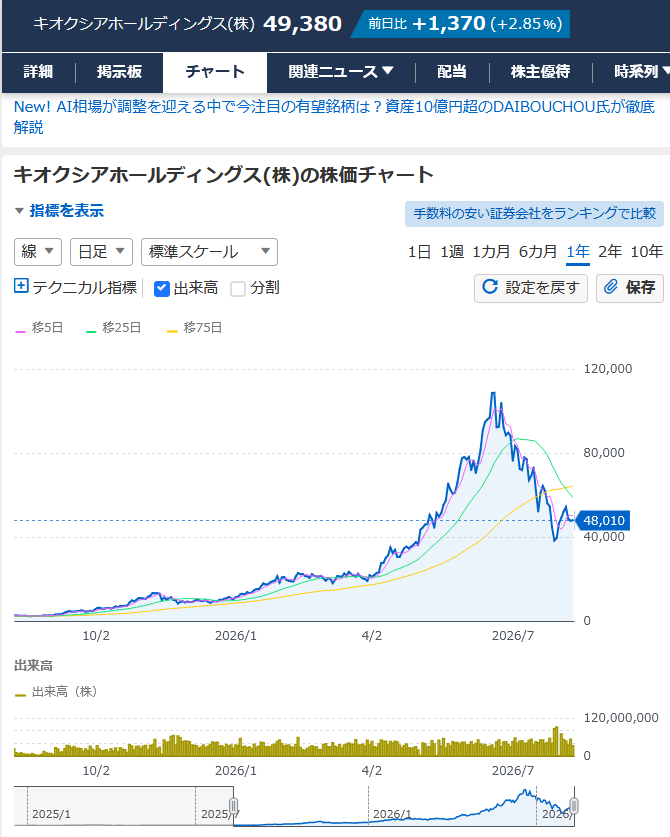Open the 標準スケール dropdown

coord(209,252)
